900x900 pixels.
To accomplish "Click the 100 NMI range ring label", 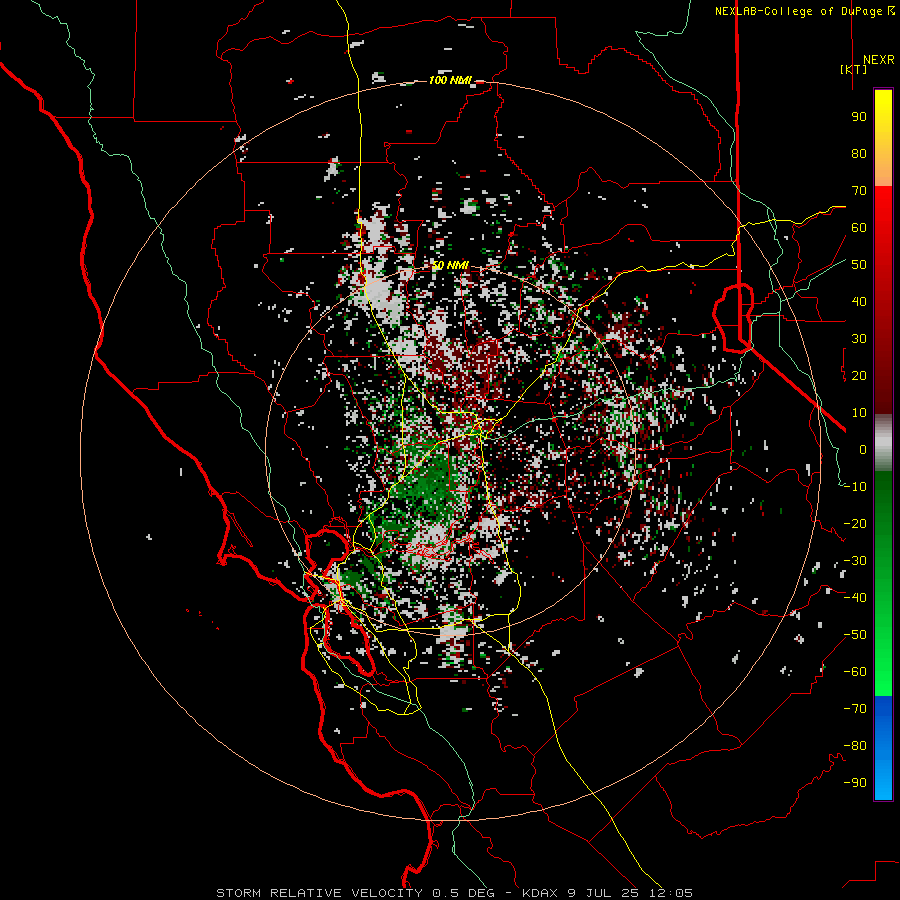I will click(x=450, y=80).
